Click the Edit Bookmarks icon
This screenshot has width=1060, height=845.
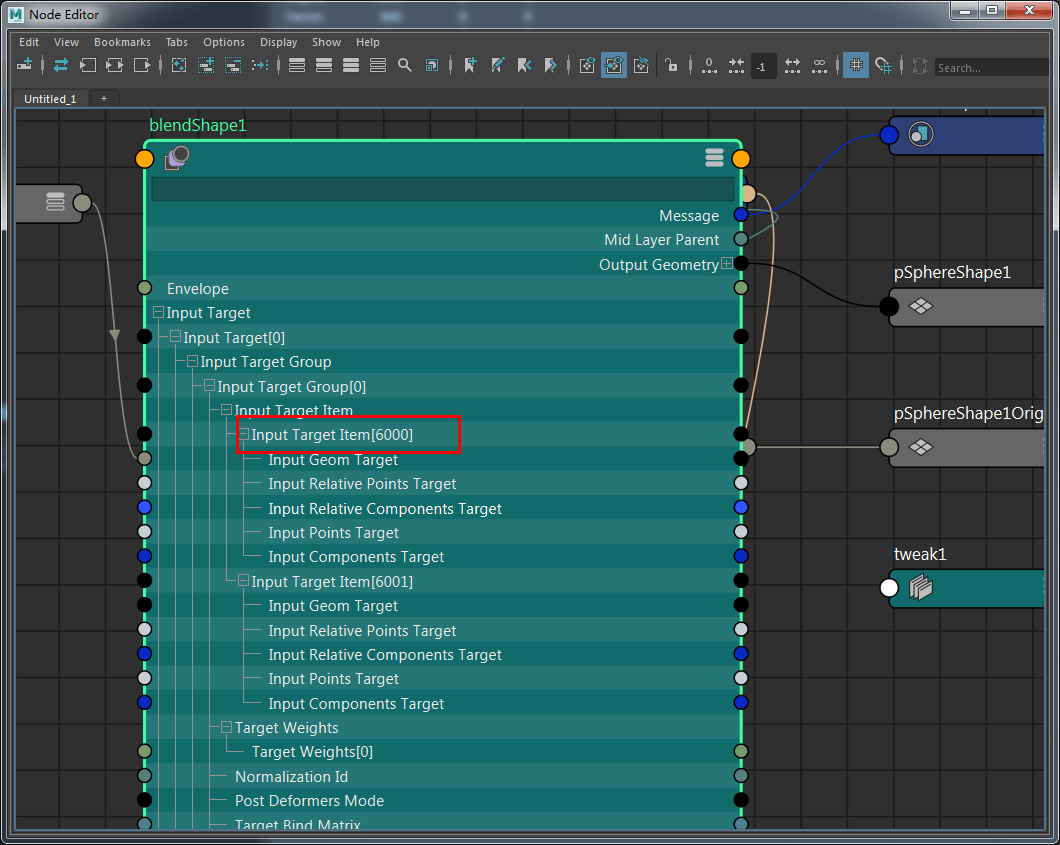click(497, 65)
